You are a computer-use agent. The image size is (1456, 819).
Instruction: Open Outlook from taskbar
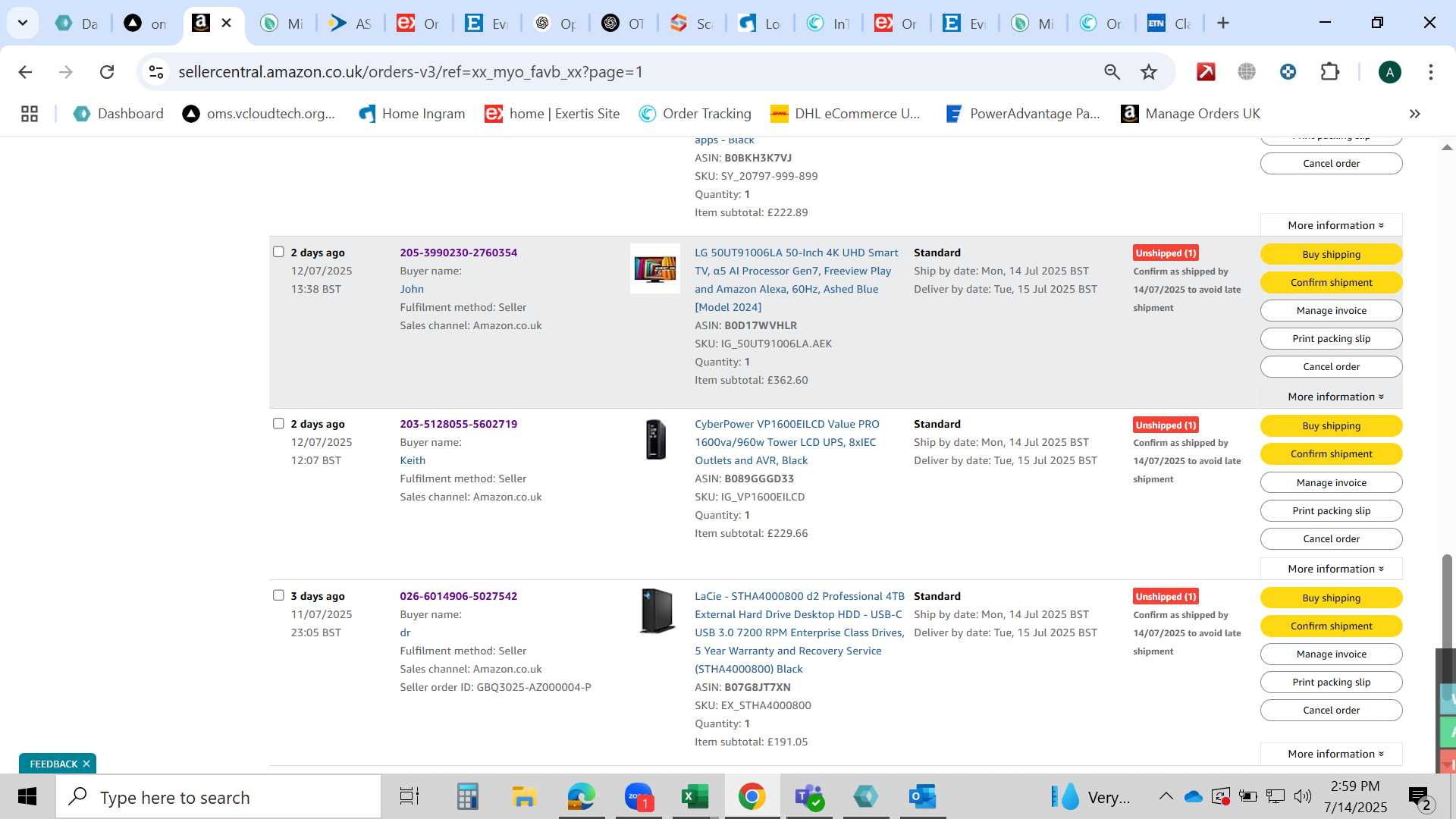tap(923, 797)
